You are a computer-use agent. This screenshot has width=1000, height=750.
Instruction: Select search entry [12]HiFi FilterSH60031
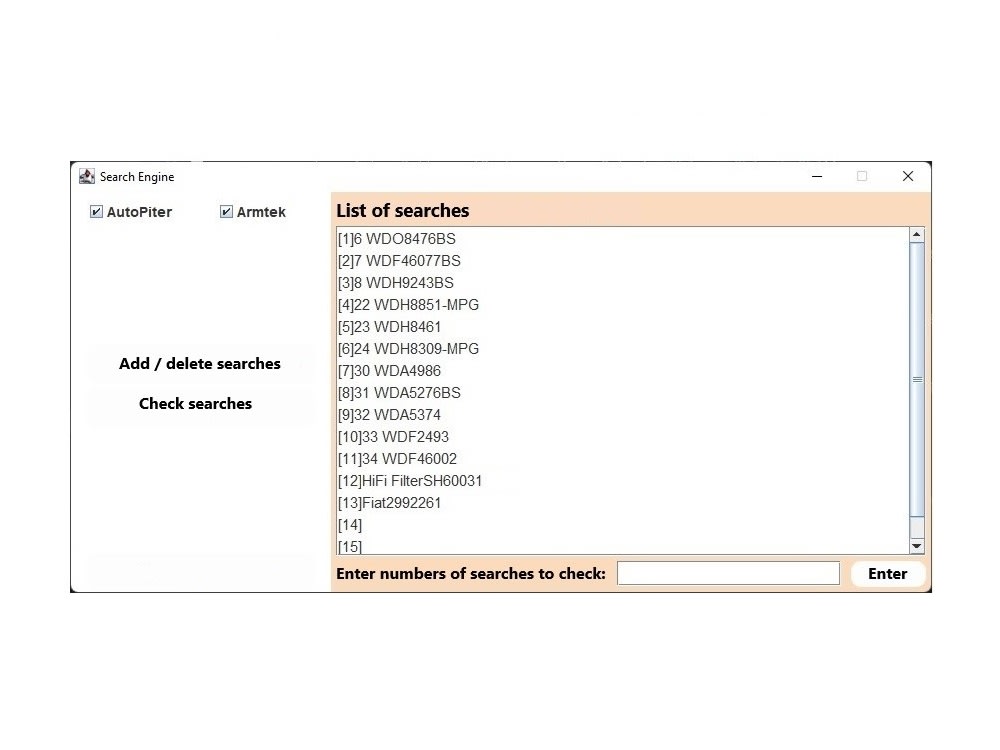409,480
